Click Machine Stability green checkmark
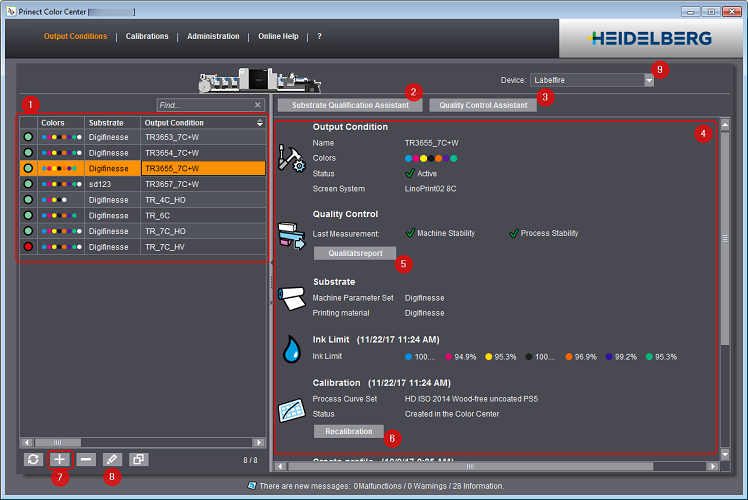748x500 pixels. (410, 233)
